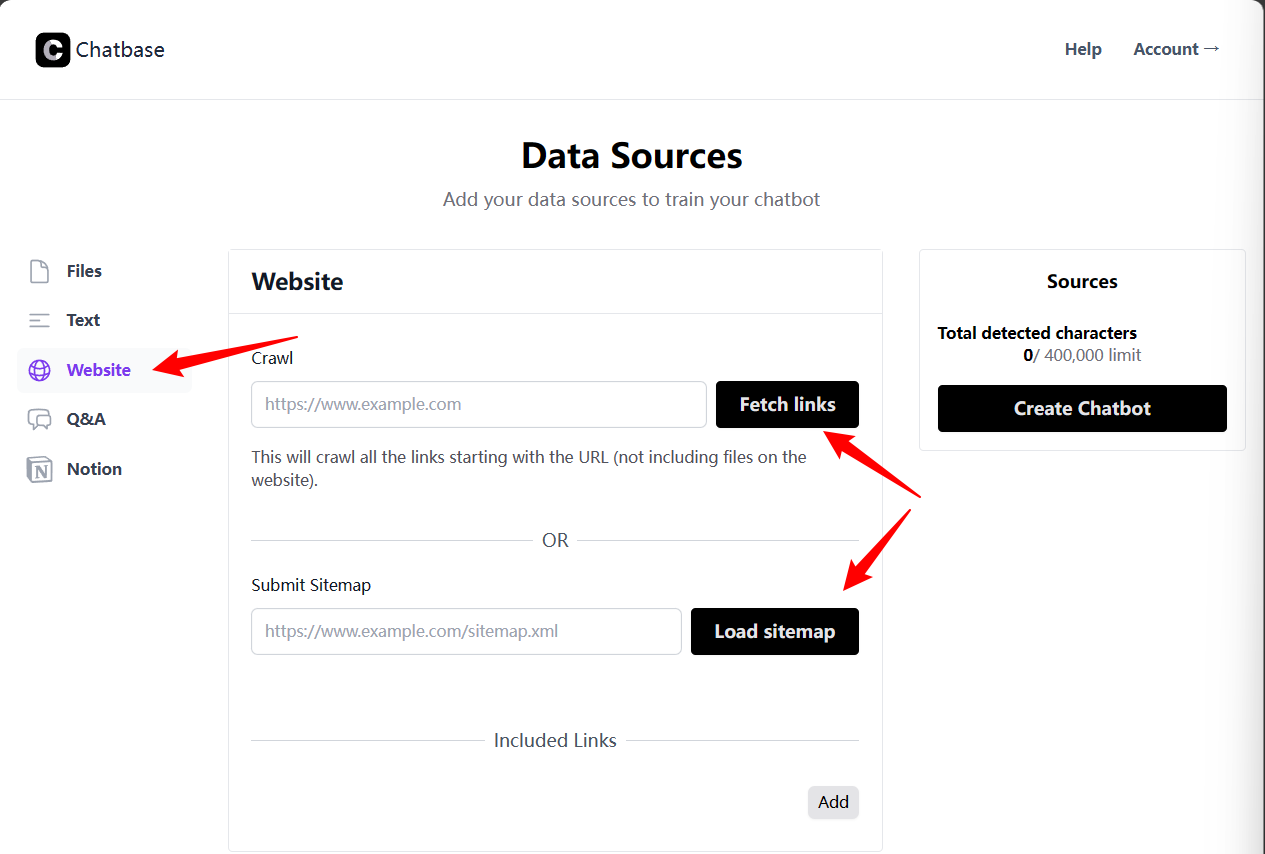This screenshot has width=1265, height=854.
Task: Click the Chatbase logo icon
Action: coord(53,50)
